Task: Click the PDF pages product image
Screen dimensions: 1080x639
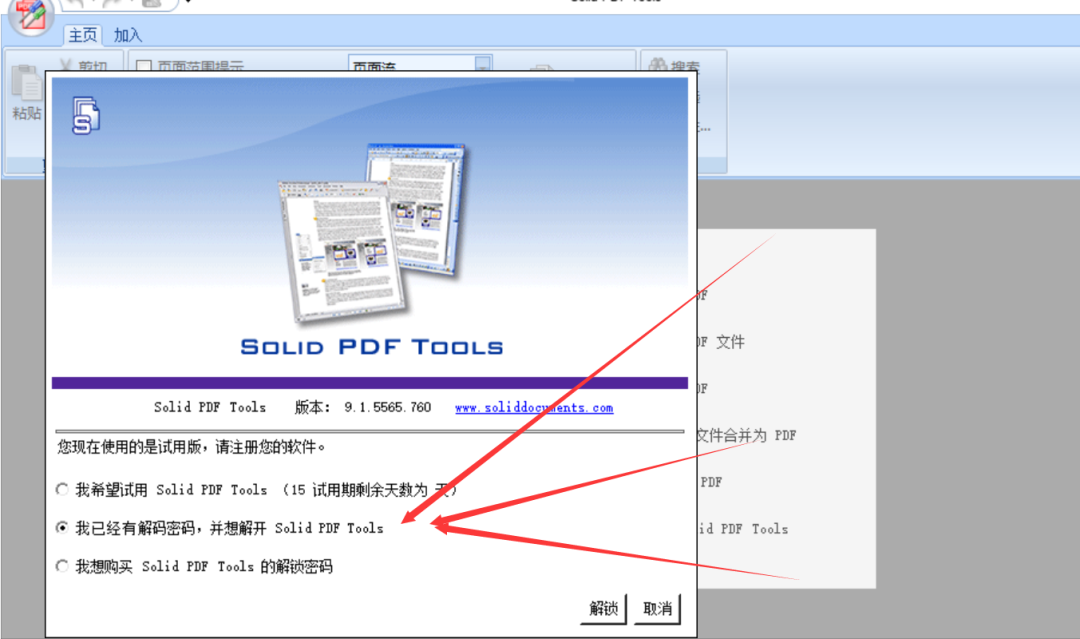Action: (373, 233)
